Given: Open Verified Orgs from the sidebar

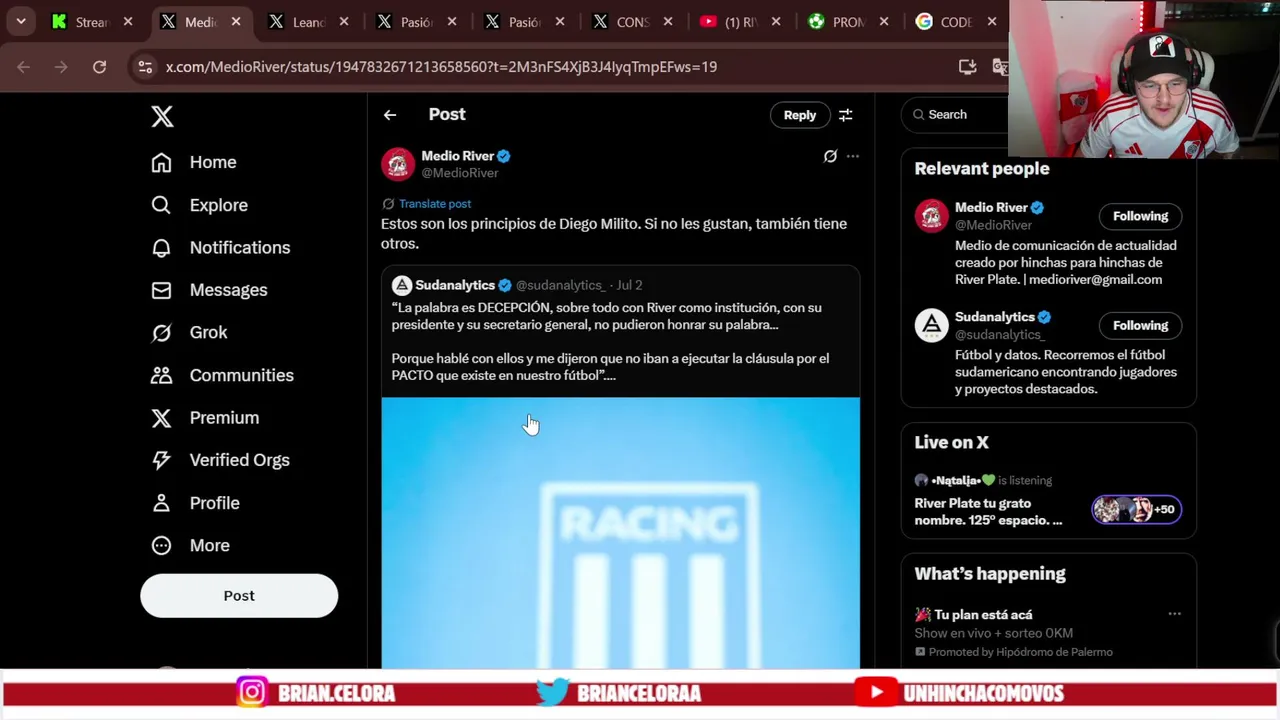Looking at the screenshot, I should [220, 460].
